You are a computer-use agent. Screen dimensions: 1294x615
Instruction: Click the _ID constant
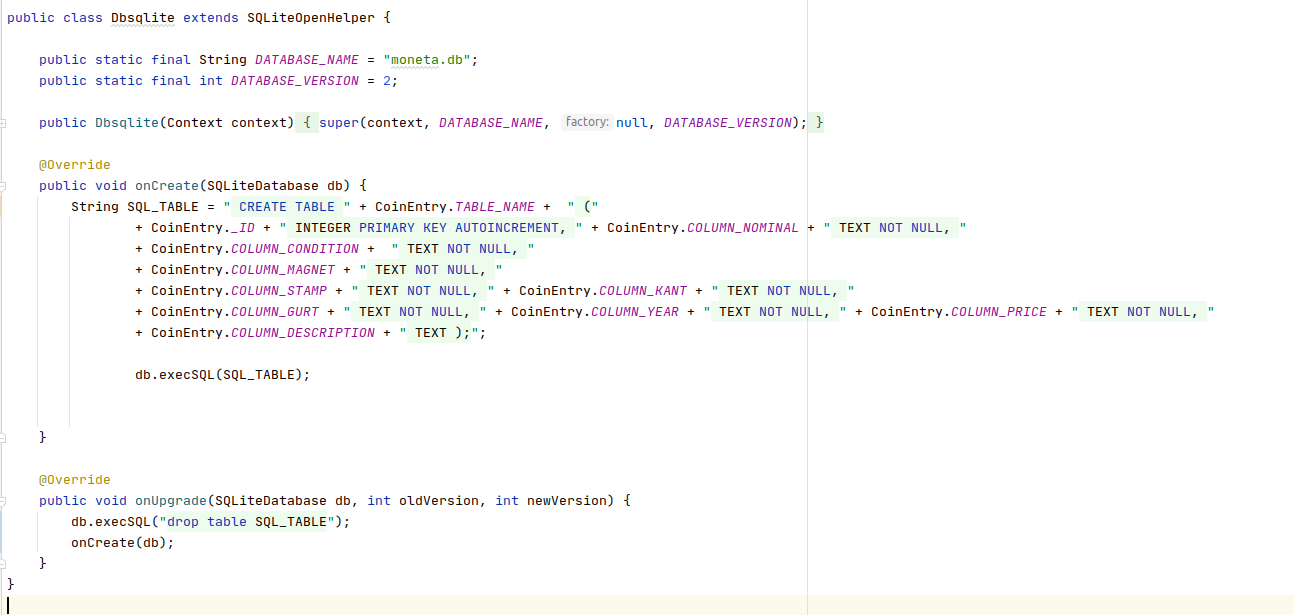243,228
